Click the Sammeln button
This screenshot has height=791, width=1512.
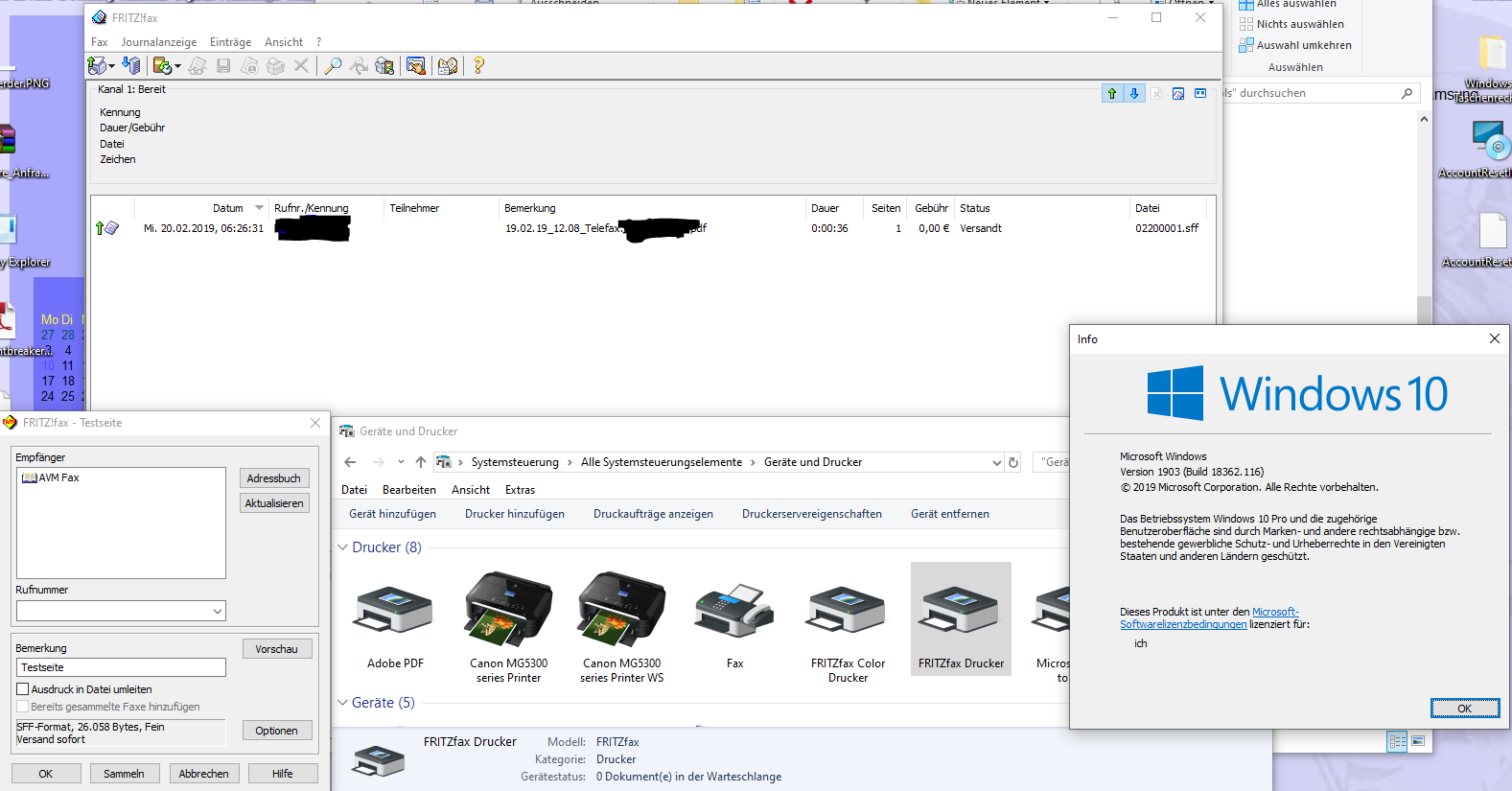click(x=125, y=774)
